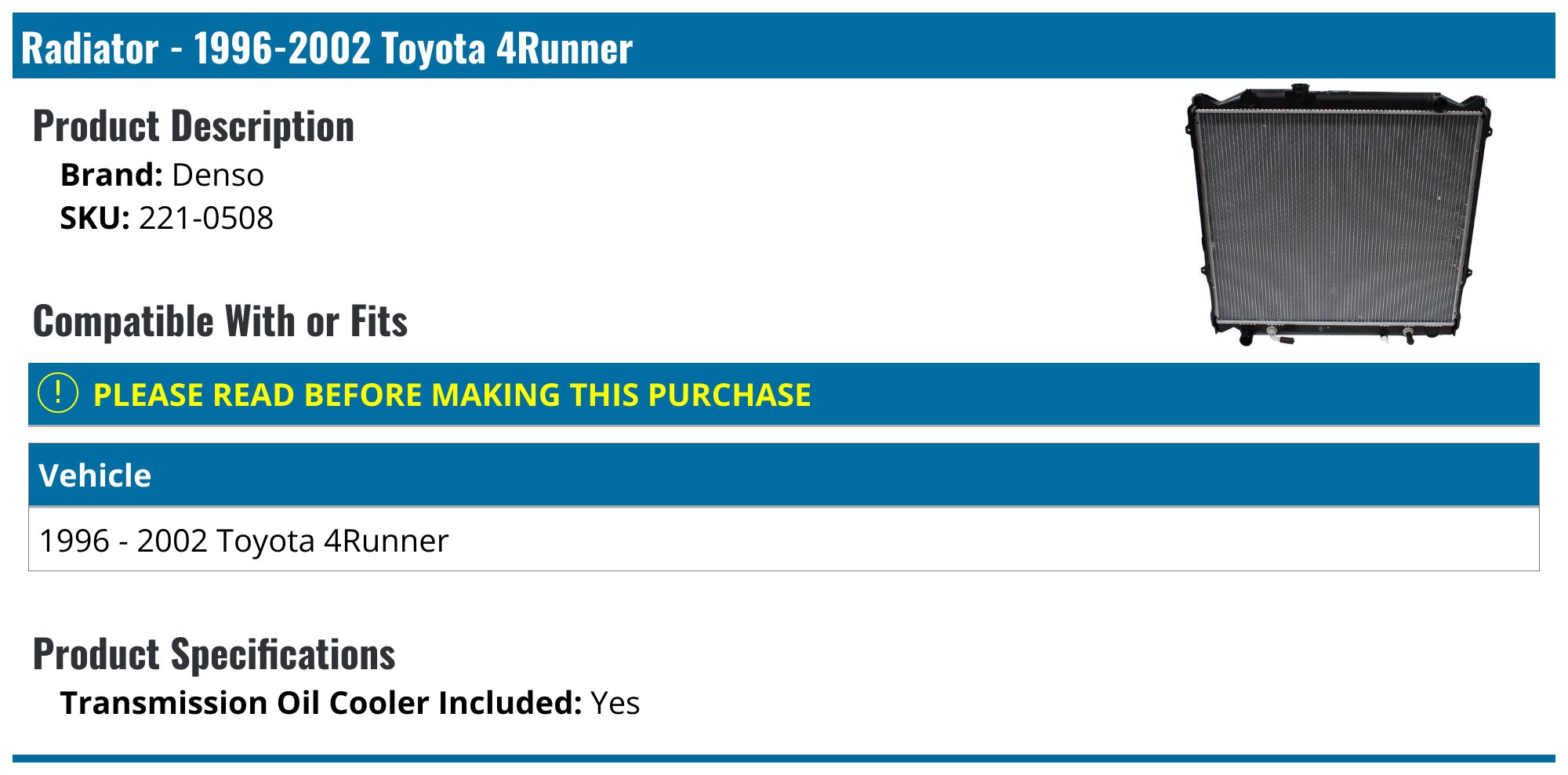Viewport: 1568px width, 775px height.
Task: Click the Vehicle table header
Action: coord(95,476)
